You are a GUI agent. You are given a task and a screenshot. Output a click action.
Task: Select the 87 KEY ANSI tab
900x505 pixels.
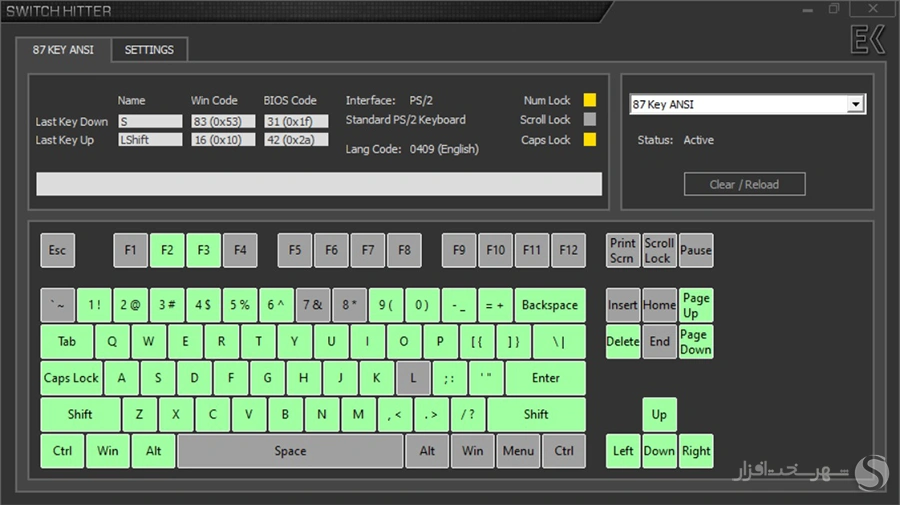coord(63,50)
